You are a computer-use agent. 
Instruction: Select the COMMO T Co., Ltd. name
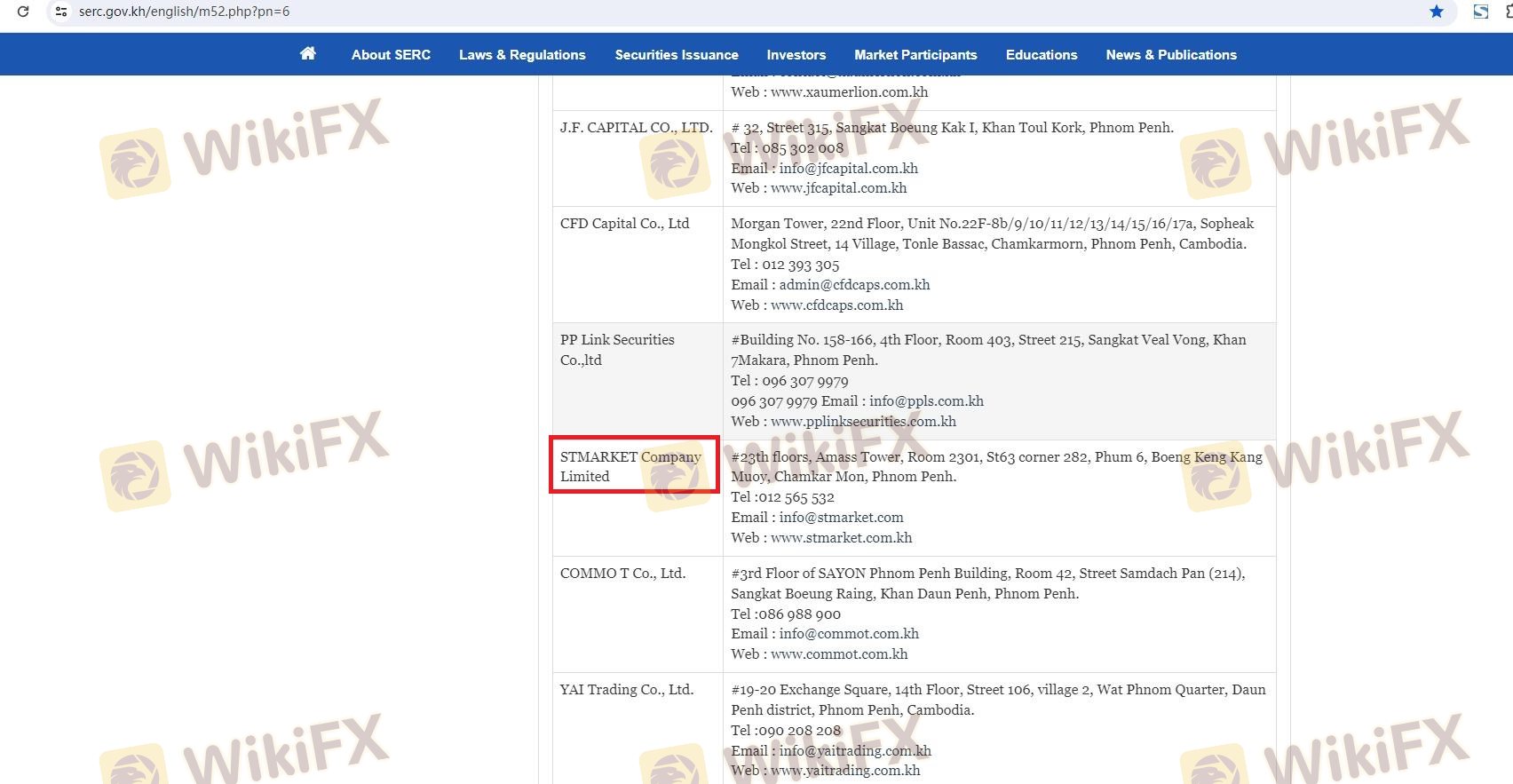tap(622, 574)
